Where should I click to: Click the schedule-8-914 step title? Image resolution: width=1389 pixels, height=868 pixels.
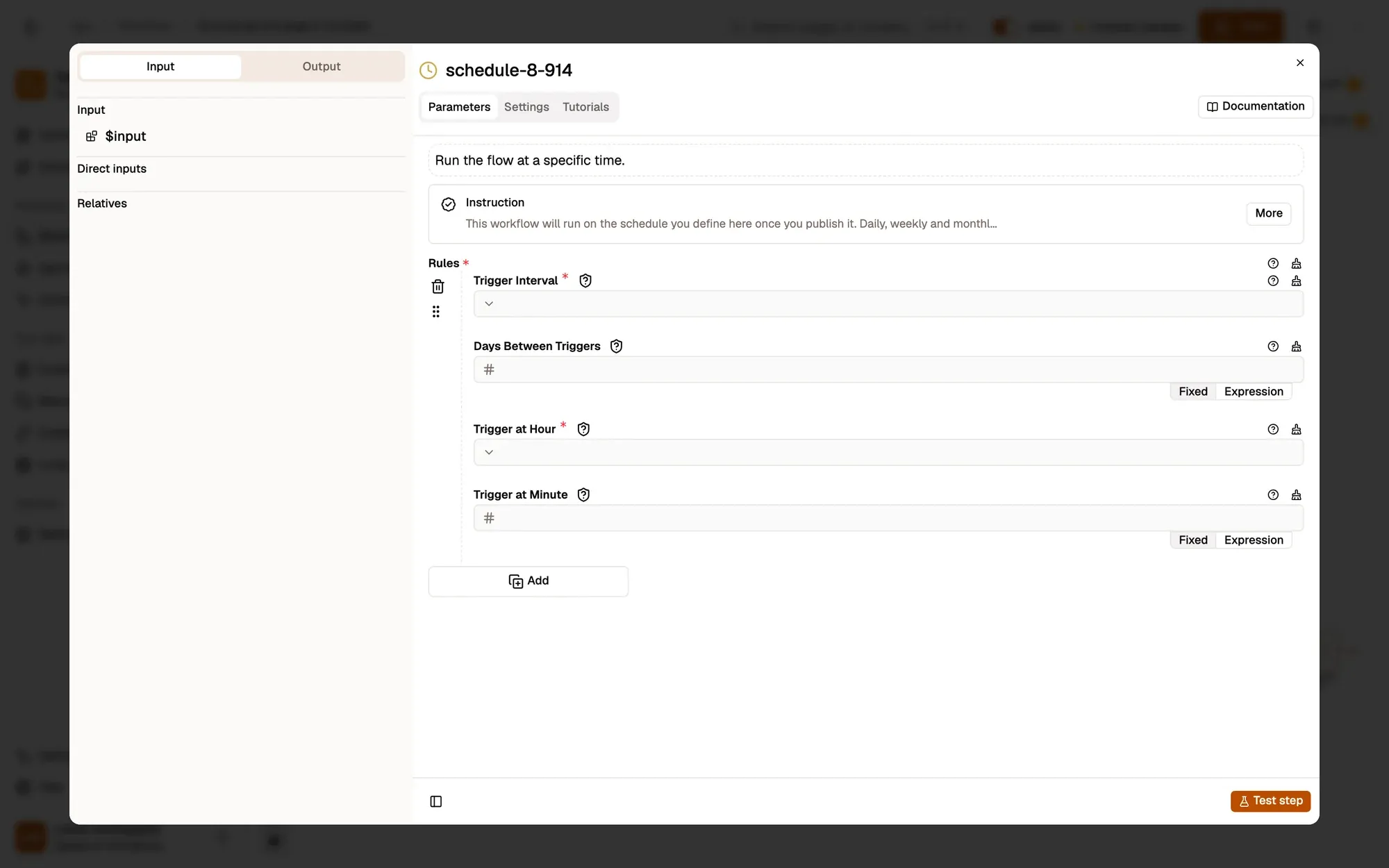(x=508, y=70)
